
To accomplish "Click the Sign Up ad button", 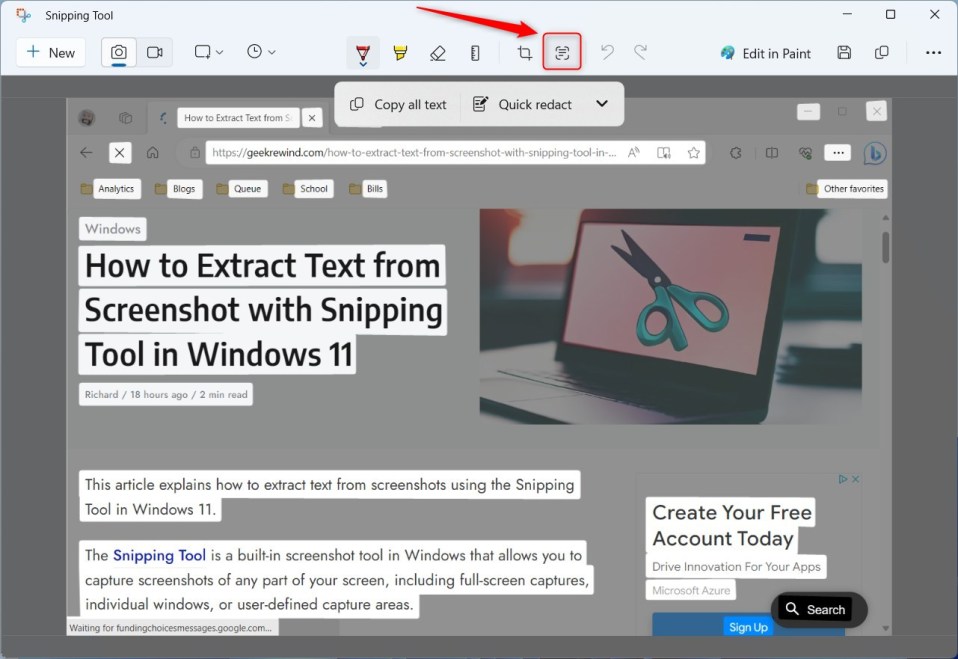I will (x=748, y=627).
